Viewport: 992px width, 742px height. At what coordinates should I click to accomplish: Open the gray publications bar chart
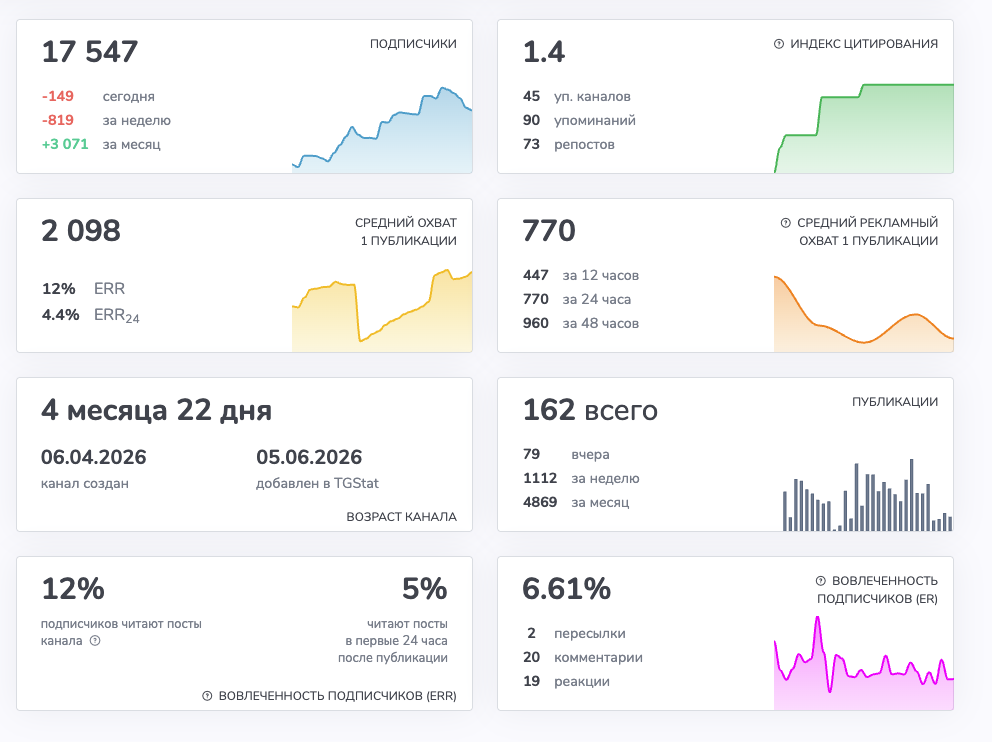coord(867,495)
